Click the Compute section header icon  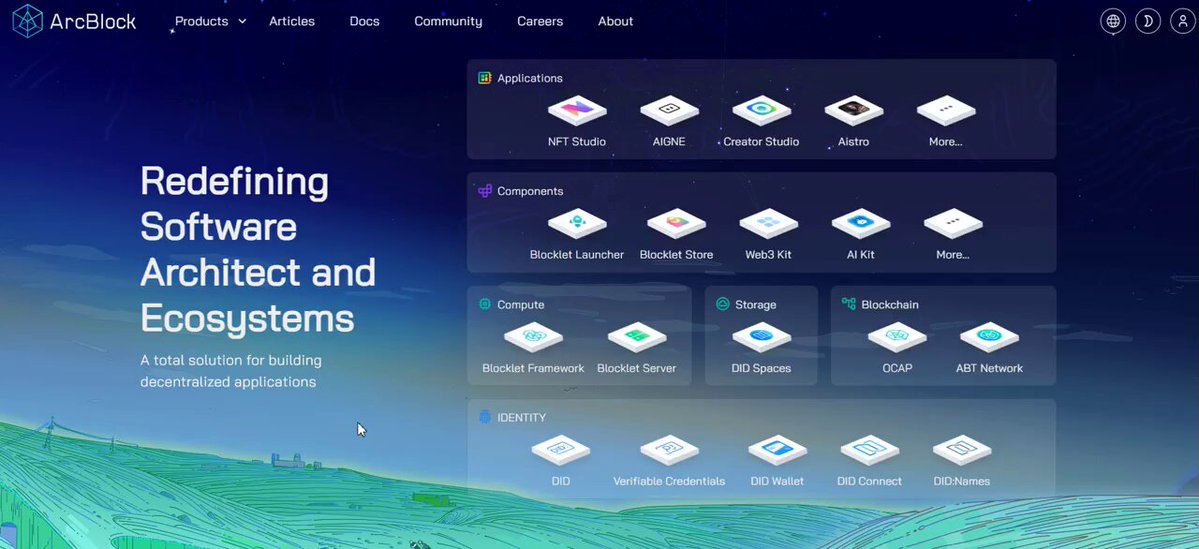click(485, 304)
